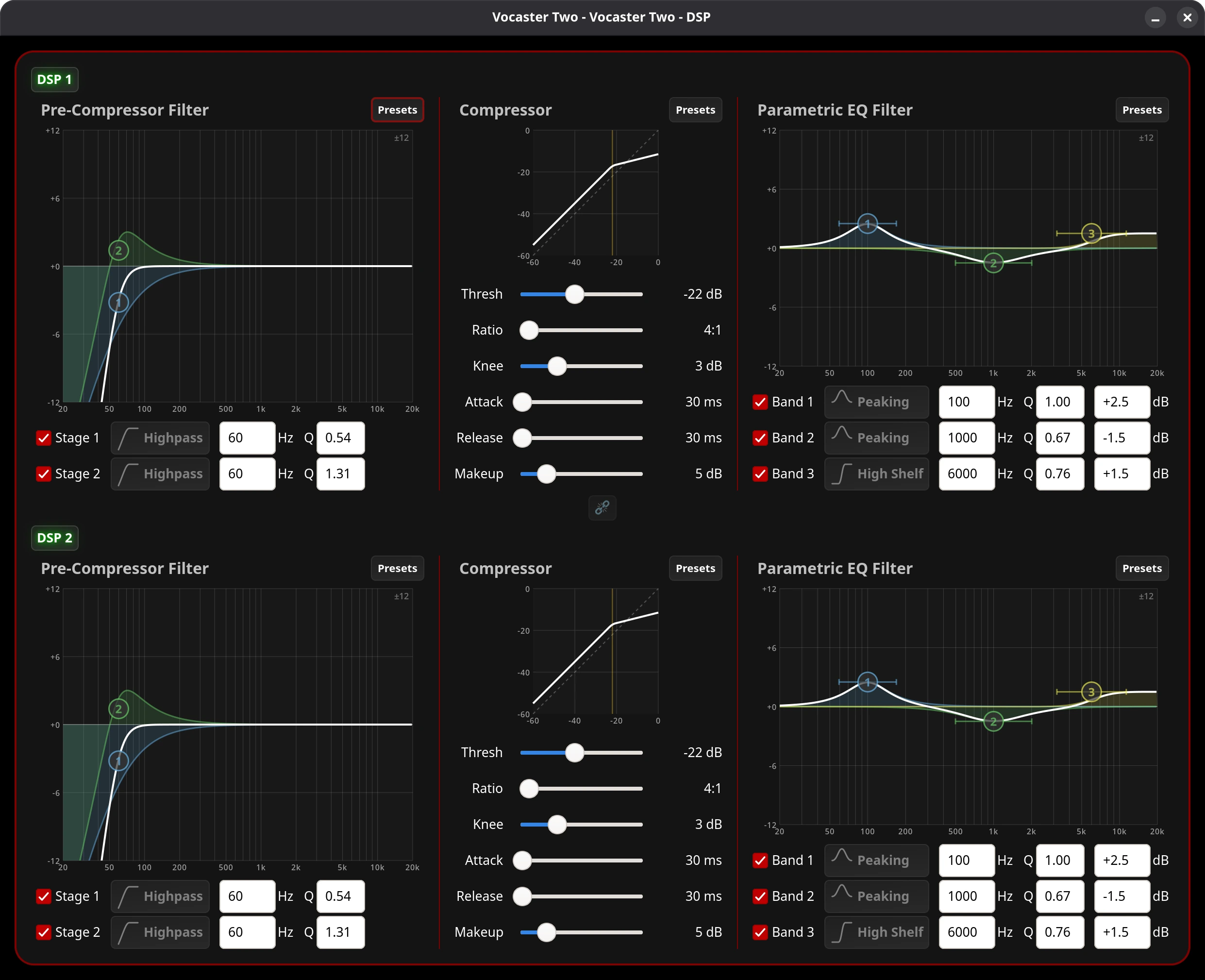The image size is (1205, 980).
Task: Click the DSP 1 Ratio slider handle
Action: (529, 330)
